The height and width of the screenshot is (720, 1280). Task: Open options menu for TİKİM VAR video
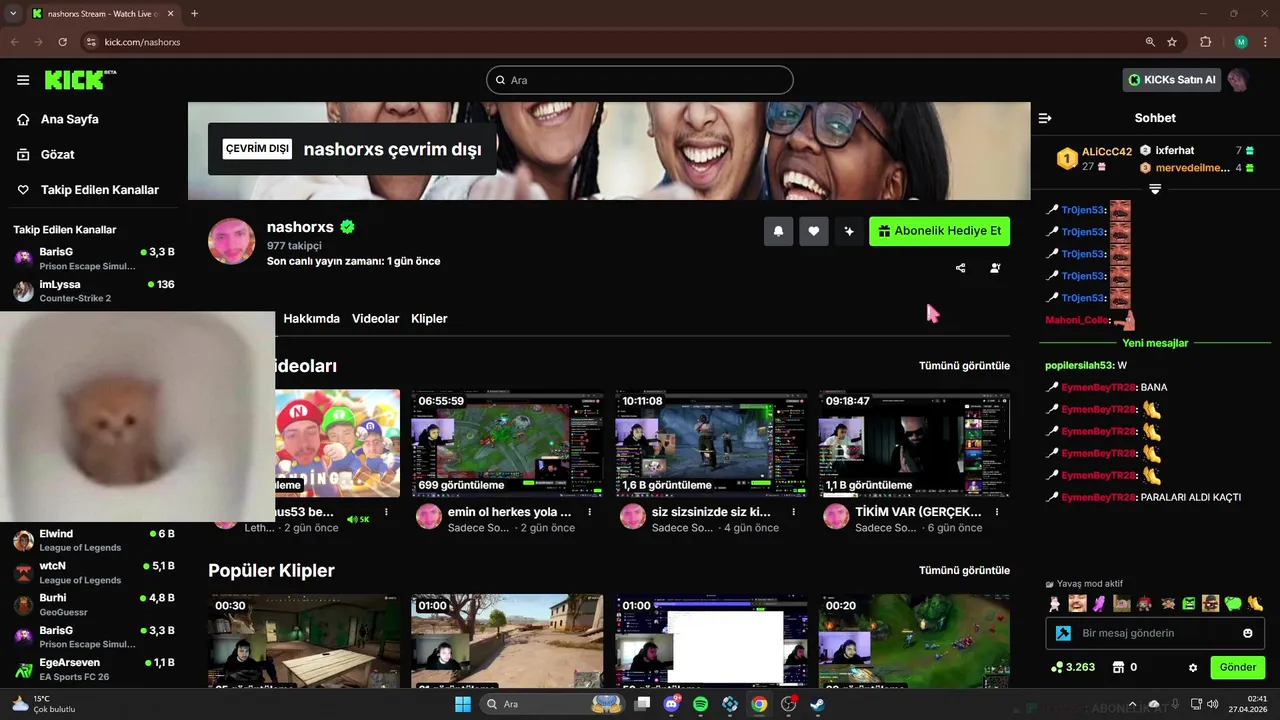coord(998,512)
